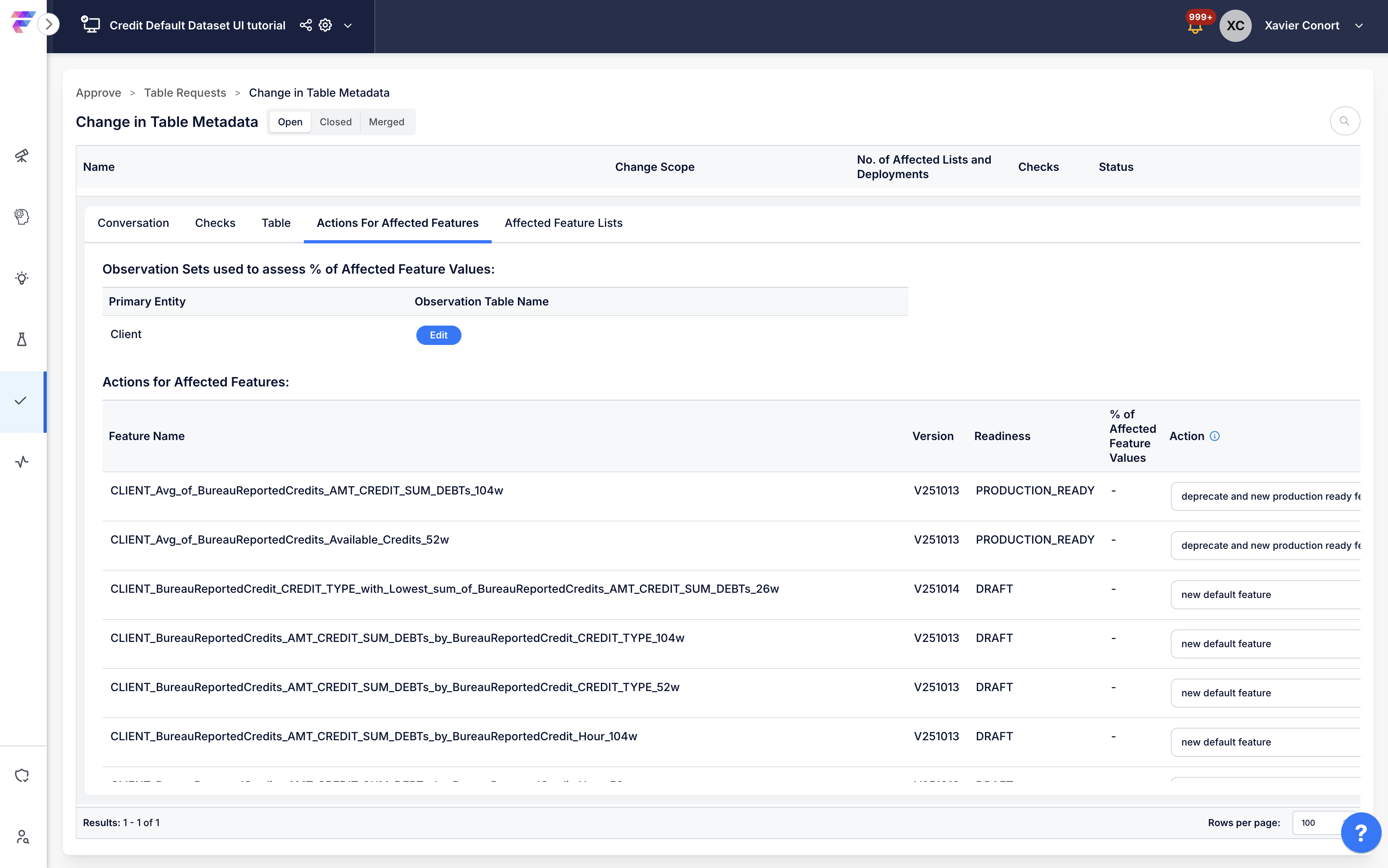Open the head-and-gears sidebar section
Image resolution: width=1388 pixels, height=868 pixels.
22,217
